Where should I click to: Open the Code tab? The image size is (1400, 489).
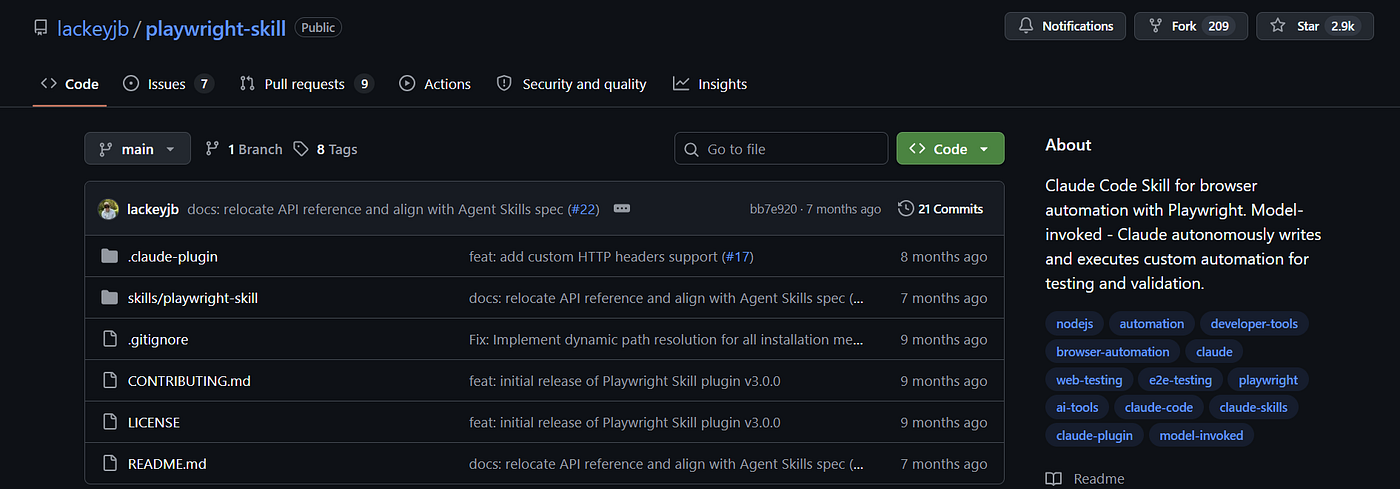[x=70, y=84]
